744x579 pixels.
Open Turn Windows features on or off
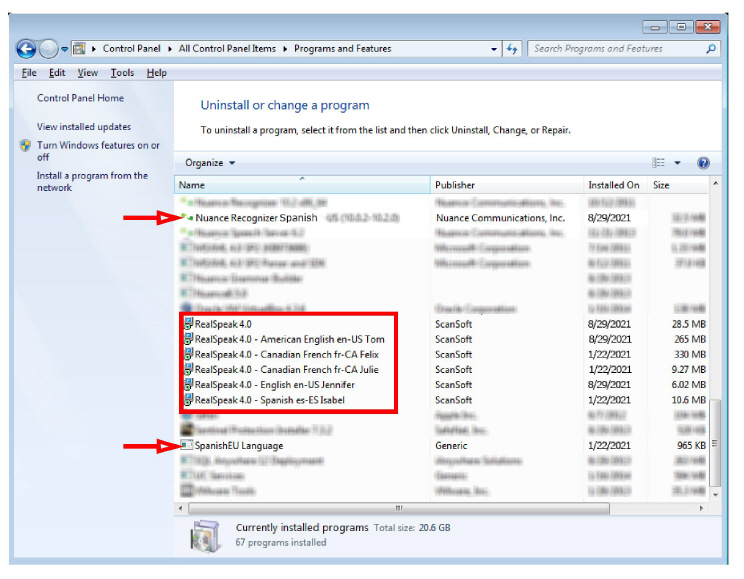(x=98, y=151)
